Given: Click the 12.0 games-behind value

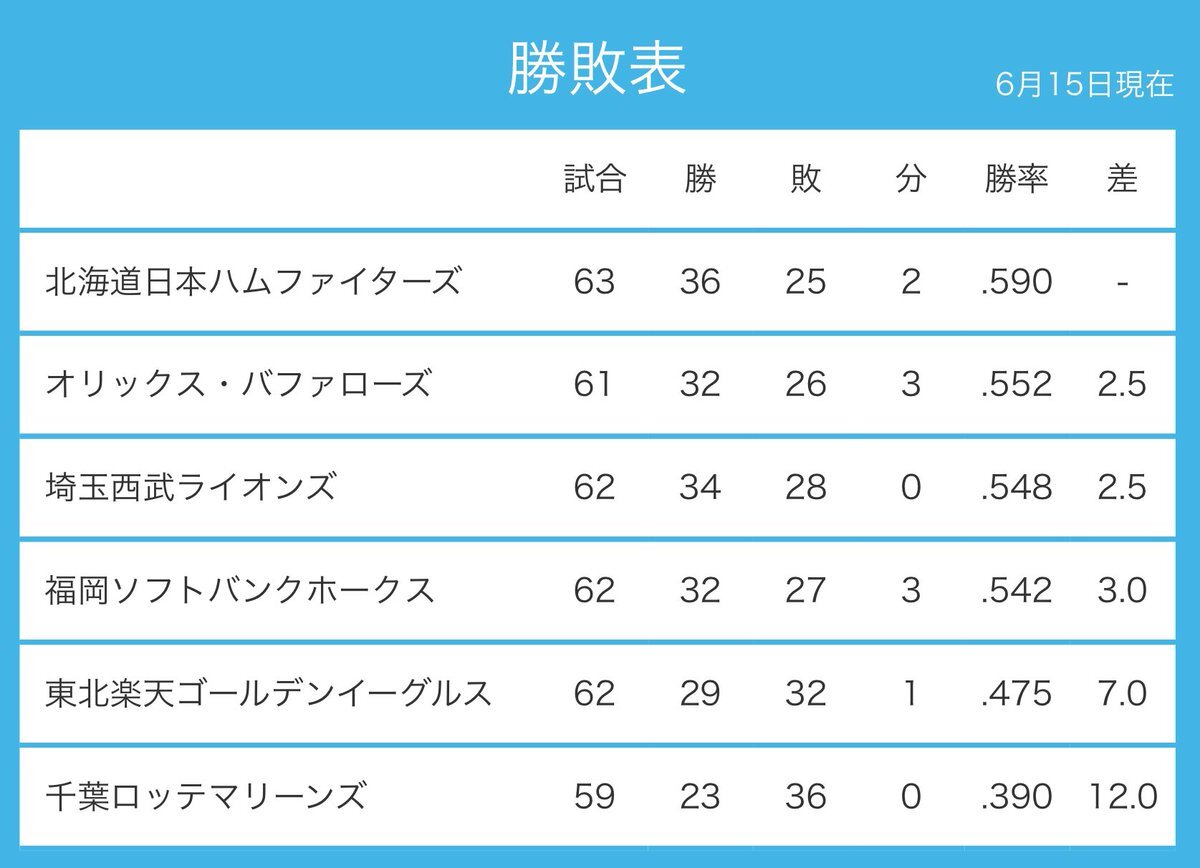Looking at the screenshot, I should (x=1121, y=796).
